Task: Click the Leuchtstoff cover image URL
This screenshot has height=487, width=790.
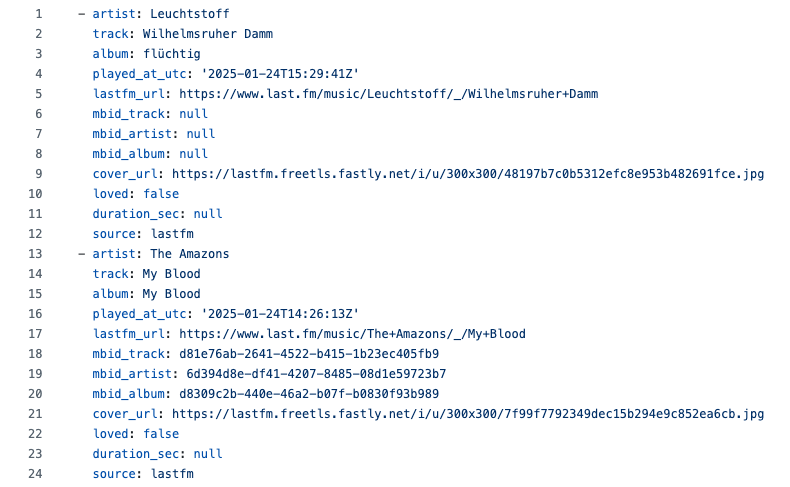Action: coord(467,174)
